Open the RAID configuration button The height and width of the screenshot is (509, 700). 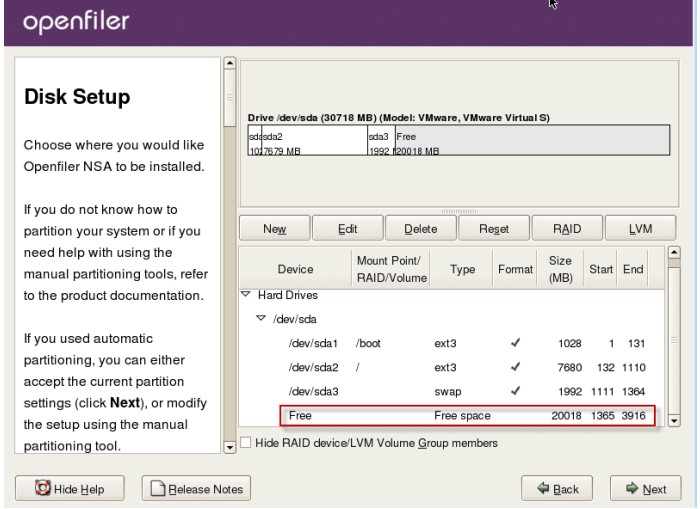(567, 229)
